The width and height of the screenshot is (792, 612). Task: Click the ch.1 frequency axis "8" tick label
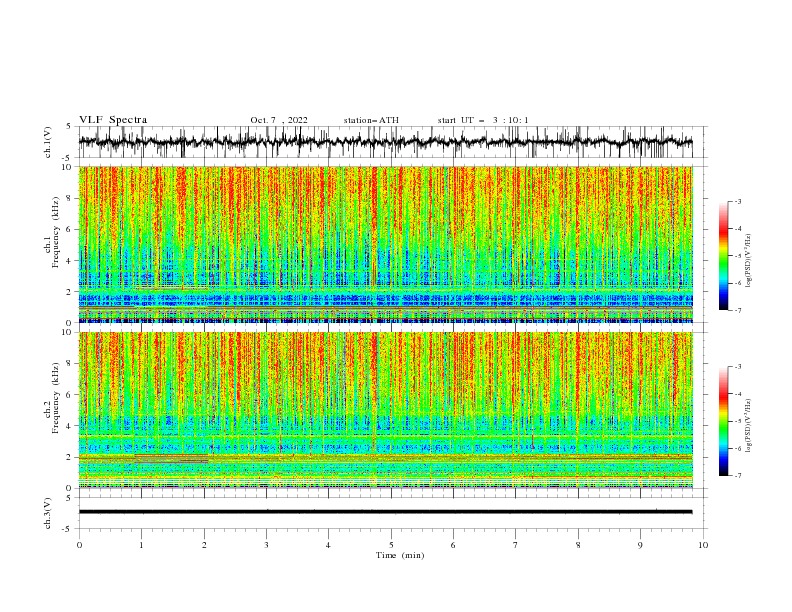(70, 198)
